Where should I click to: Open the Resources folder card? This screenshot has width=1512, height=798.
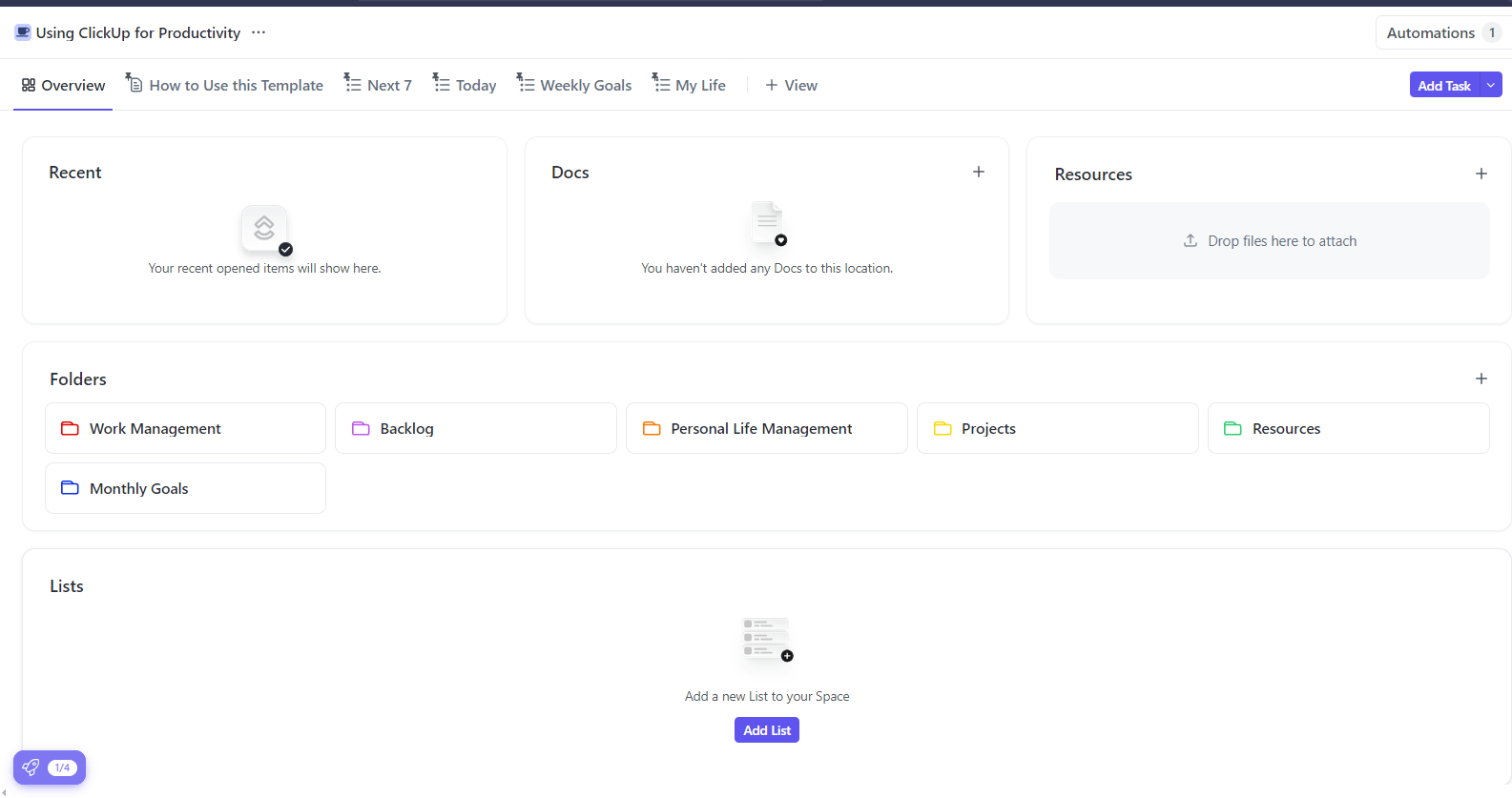[1349, 428]
